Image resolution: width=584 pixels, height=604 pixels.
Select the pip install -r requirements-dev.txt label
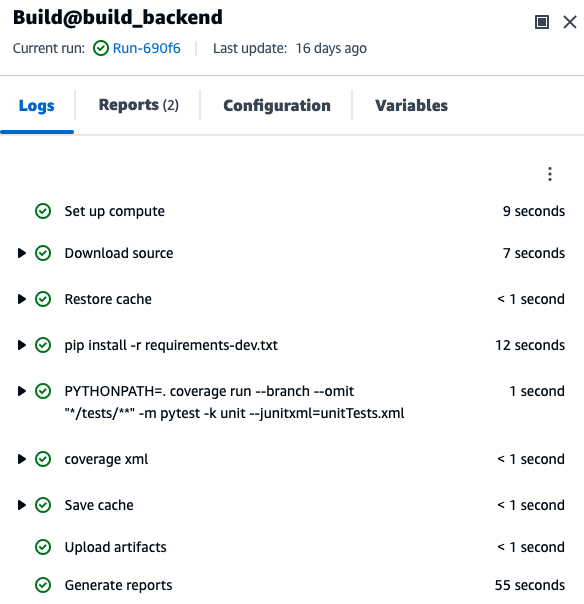point(171,346)
